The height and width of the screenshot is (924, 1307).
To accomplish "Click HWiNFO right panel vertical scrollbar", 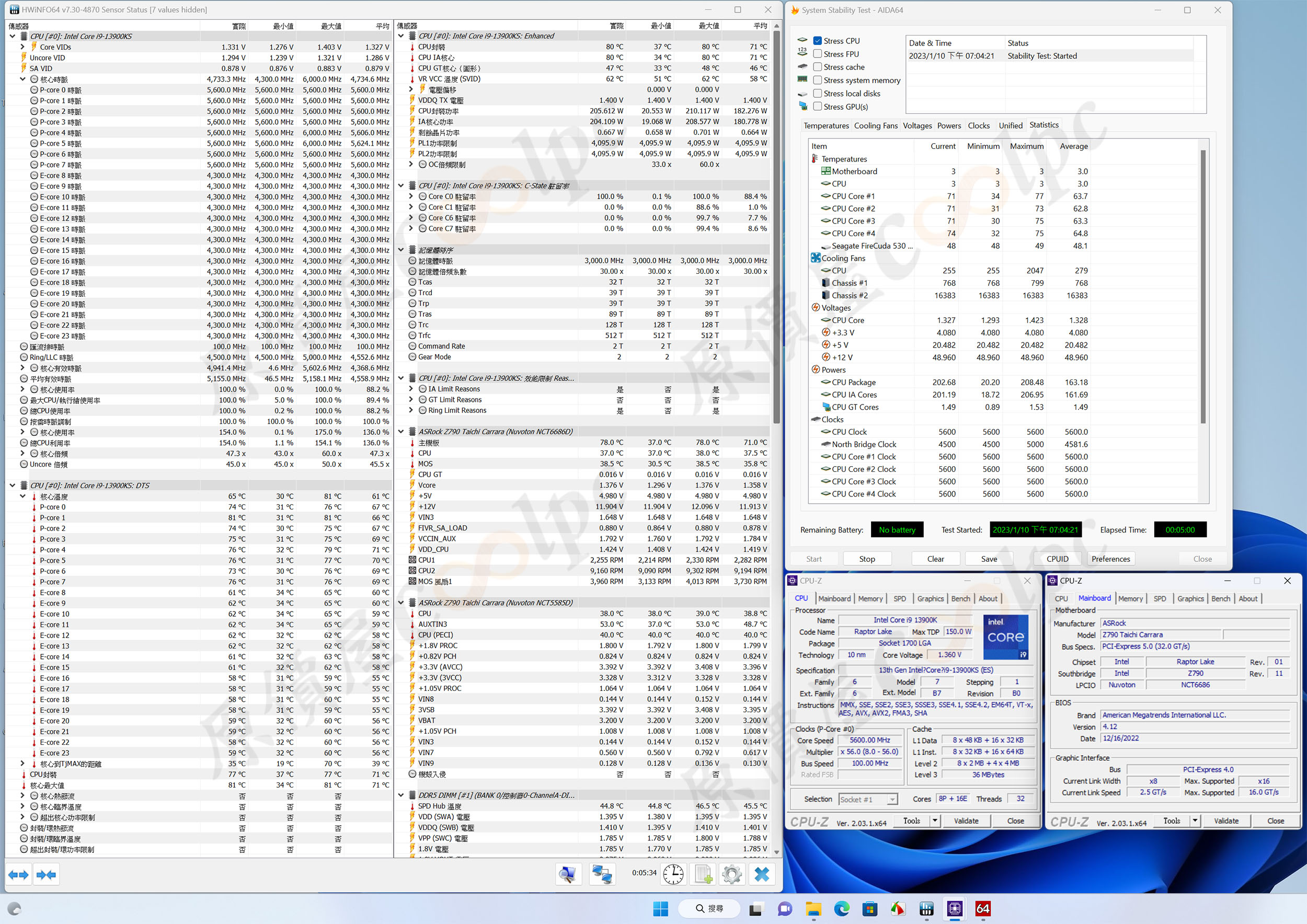I will coord(776,227).
